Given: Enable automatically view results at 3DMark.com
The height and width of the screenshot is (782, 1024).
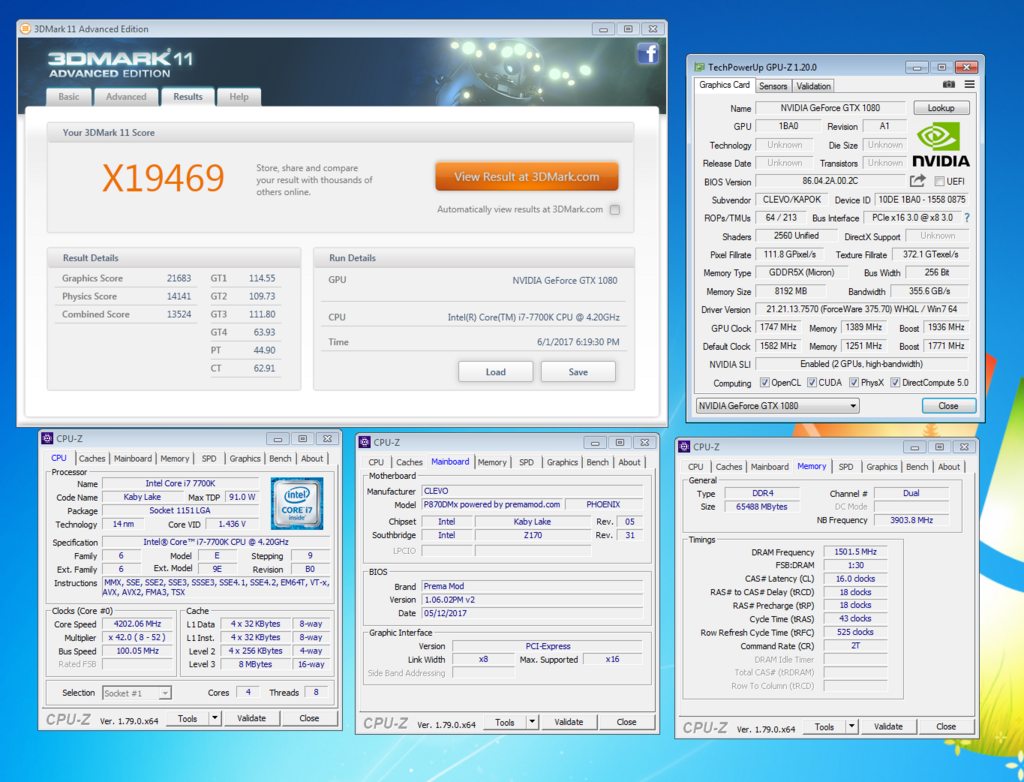Looking at the screenshot, I should 615,210.
